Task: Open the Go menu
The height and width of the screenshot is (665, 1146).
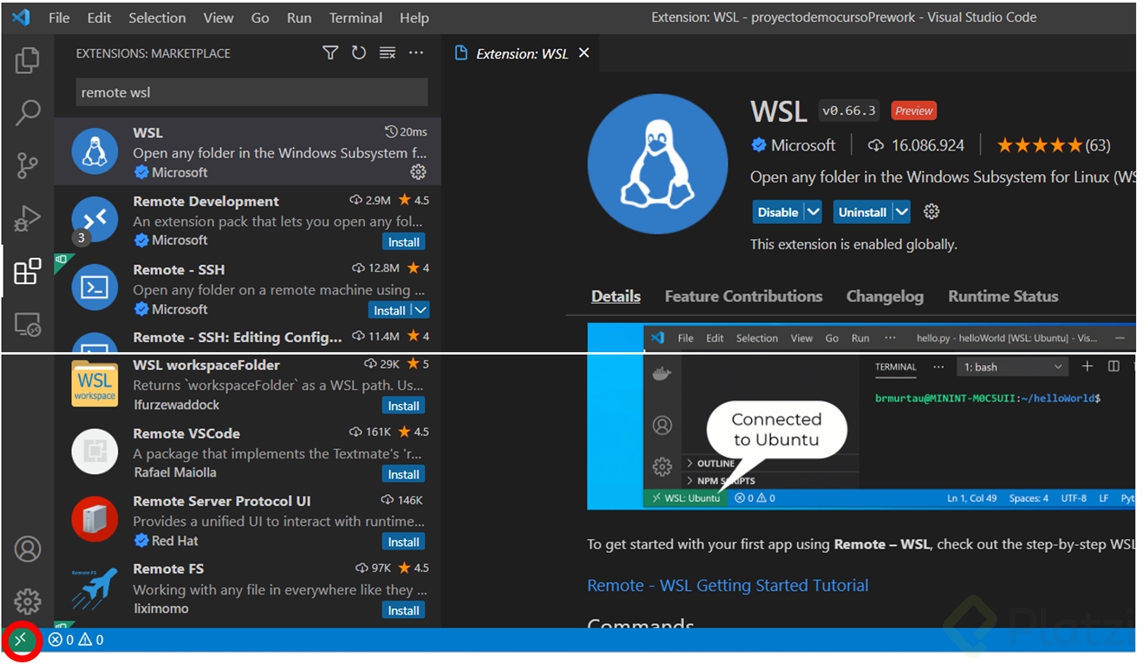Action: (x=260, y=18)
